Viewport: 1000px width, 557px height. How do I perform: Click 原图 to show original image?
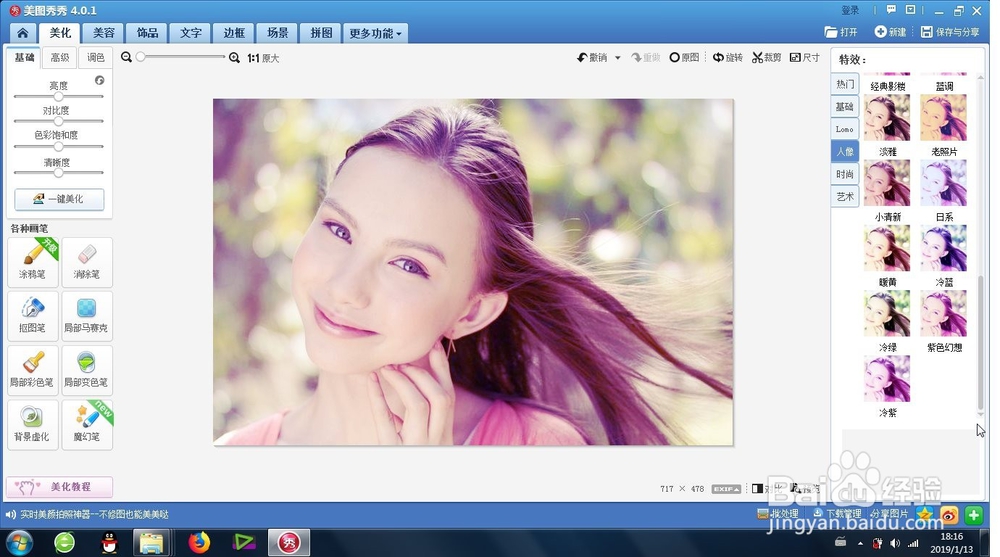click(684, 57)
